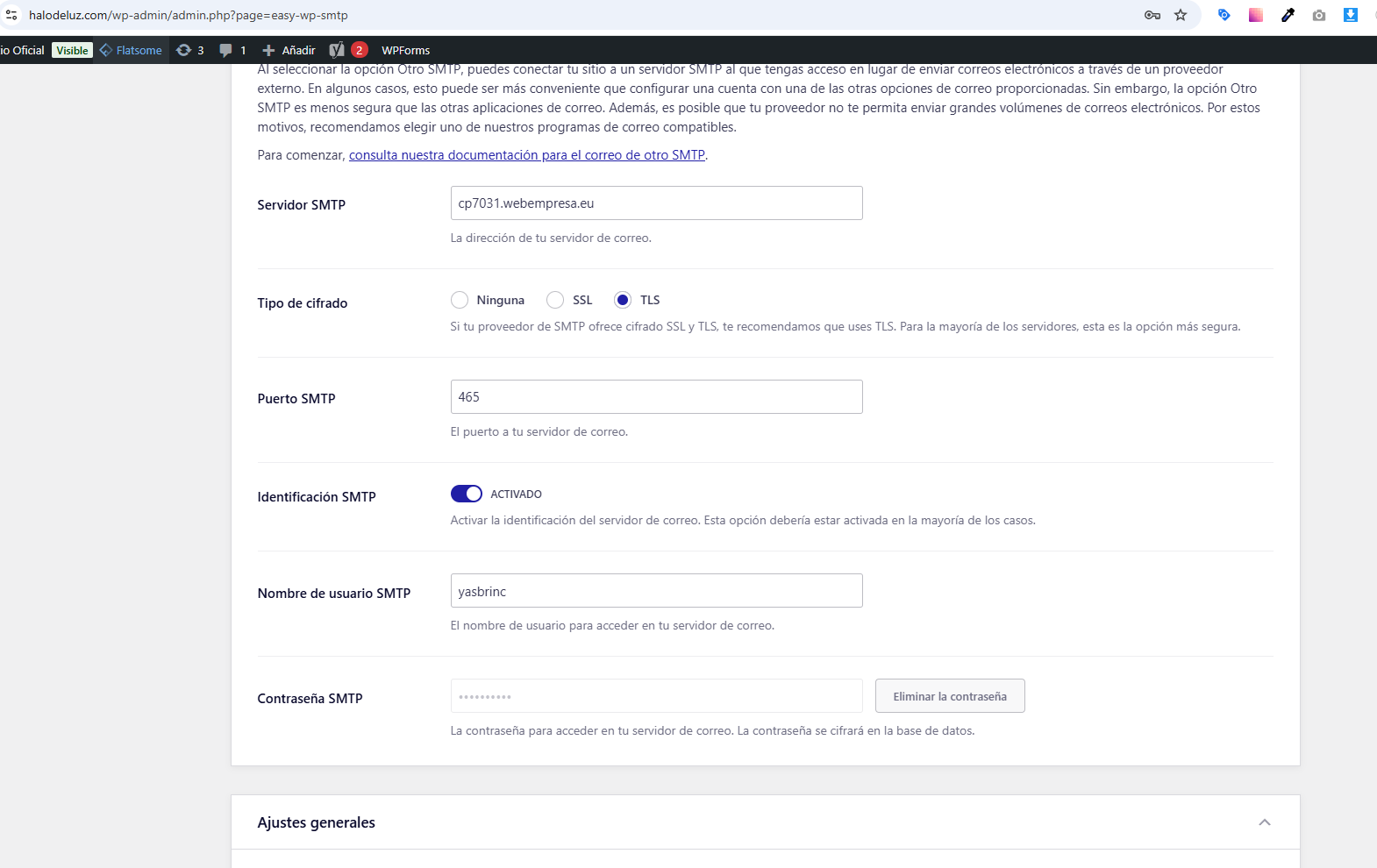
Task: Open the blue download extension icon
Action: (x=1351, y=15)
